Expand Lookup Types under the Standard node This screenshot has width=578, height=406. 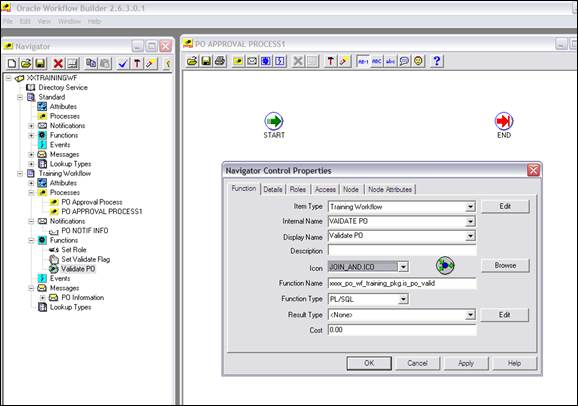[x=31, y=164]
